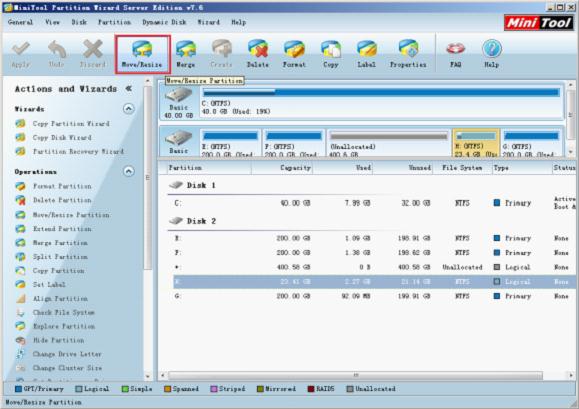
Task: Select F: partition block in disk map
Action: coord(294,142)
